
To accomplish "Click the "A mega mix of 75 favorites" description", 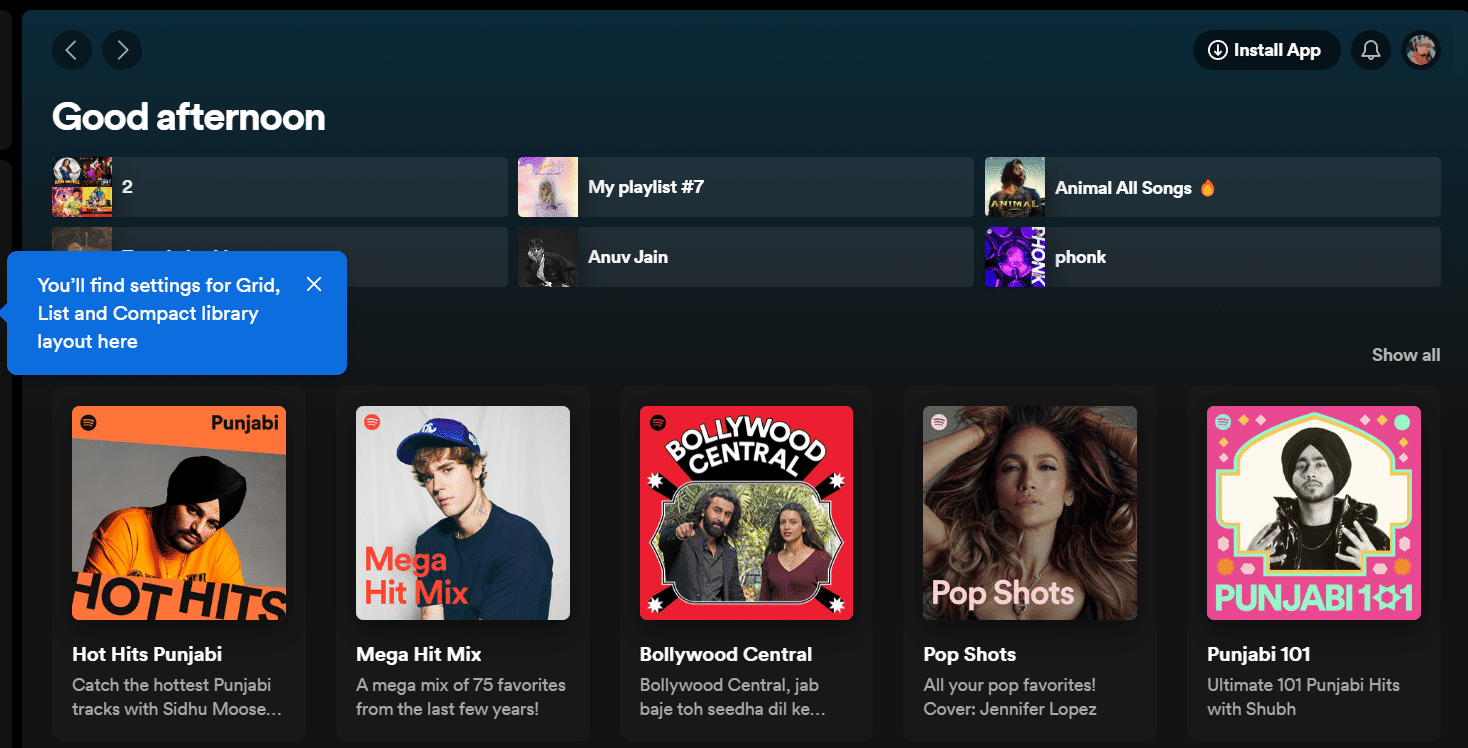I will (x=461, y=697).
